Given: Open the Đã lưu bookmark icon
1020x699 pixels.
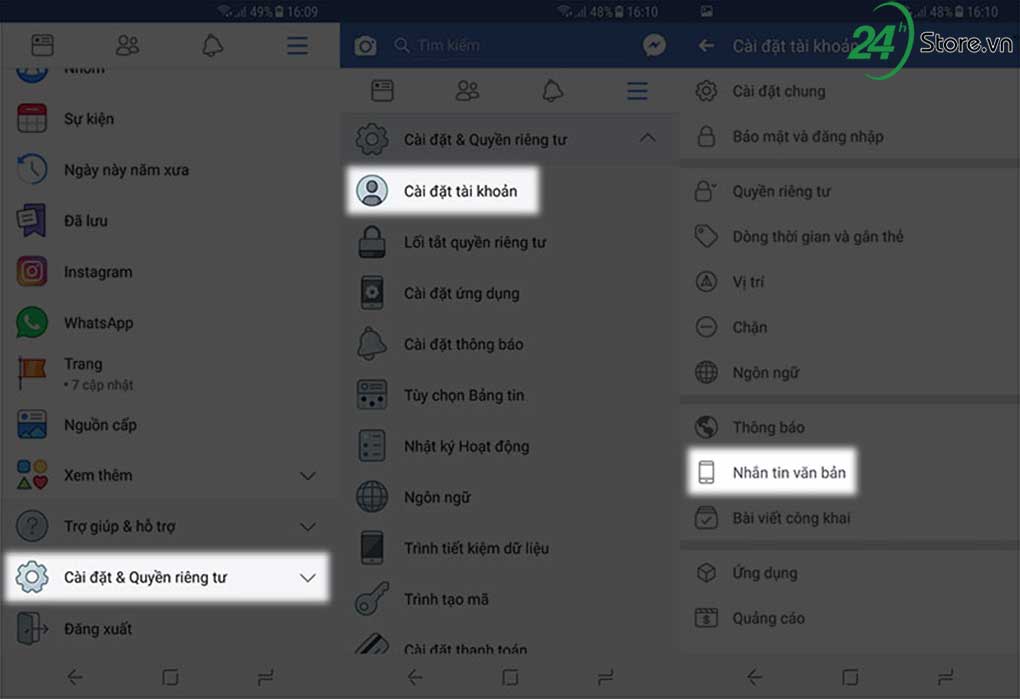Looking at the screenshot, I should tap(32, 220).
